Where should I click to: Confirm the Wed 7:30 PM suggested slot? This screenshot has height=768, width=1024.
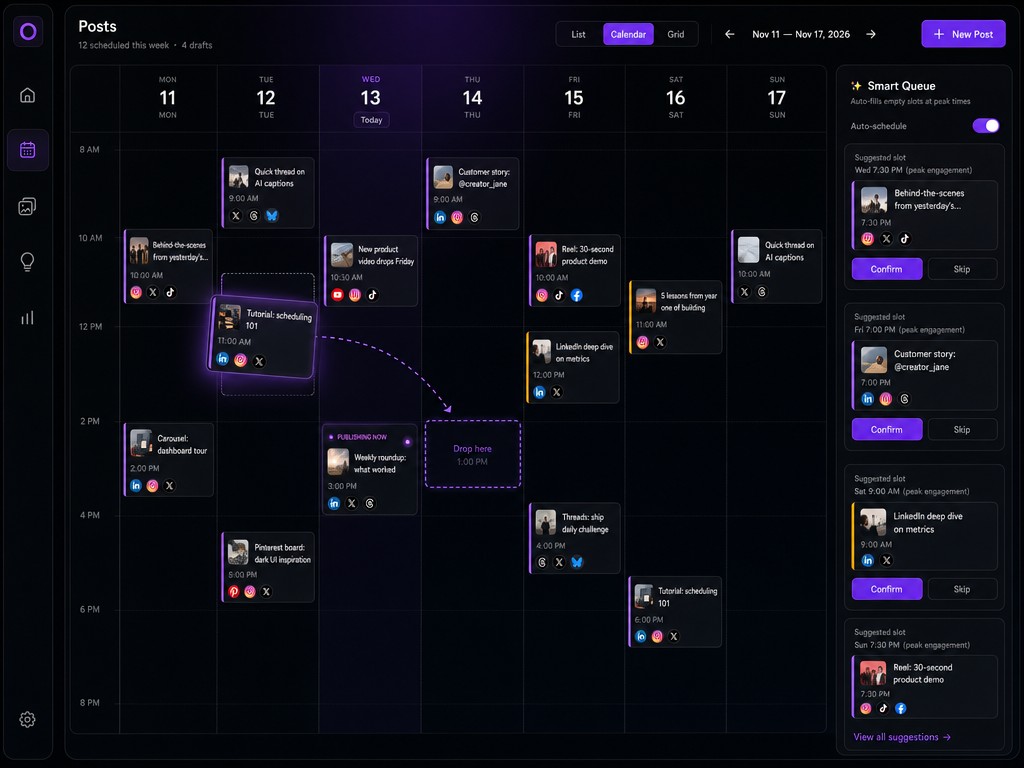887,269
